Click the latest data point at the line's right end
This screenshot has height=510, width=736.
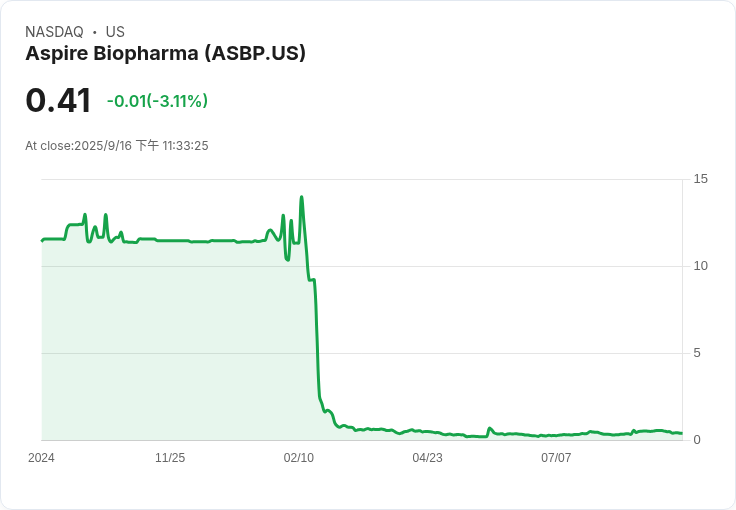(x=681, y=433)
